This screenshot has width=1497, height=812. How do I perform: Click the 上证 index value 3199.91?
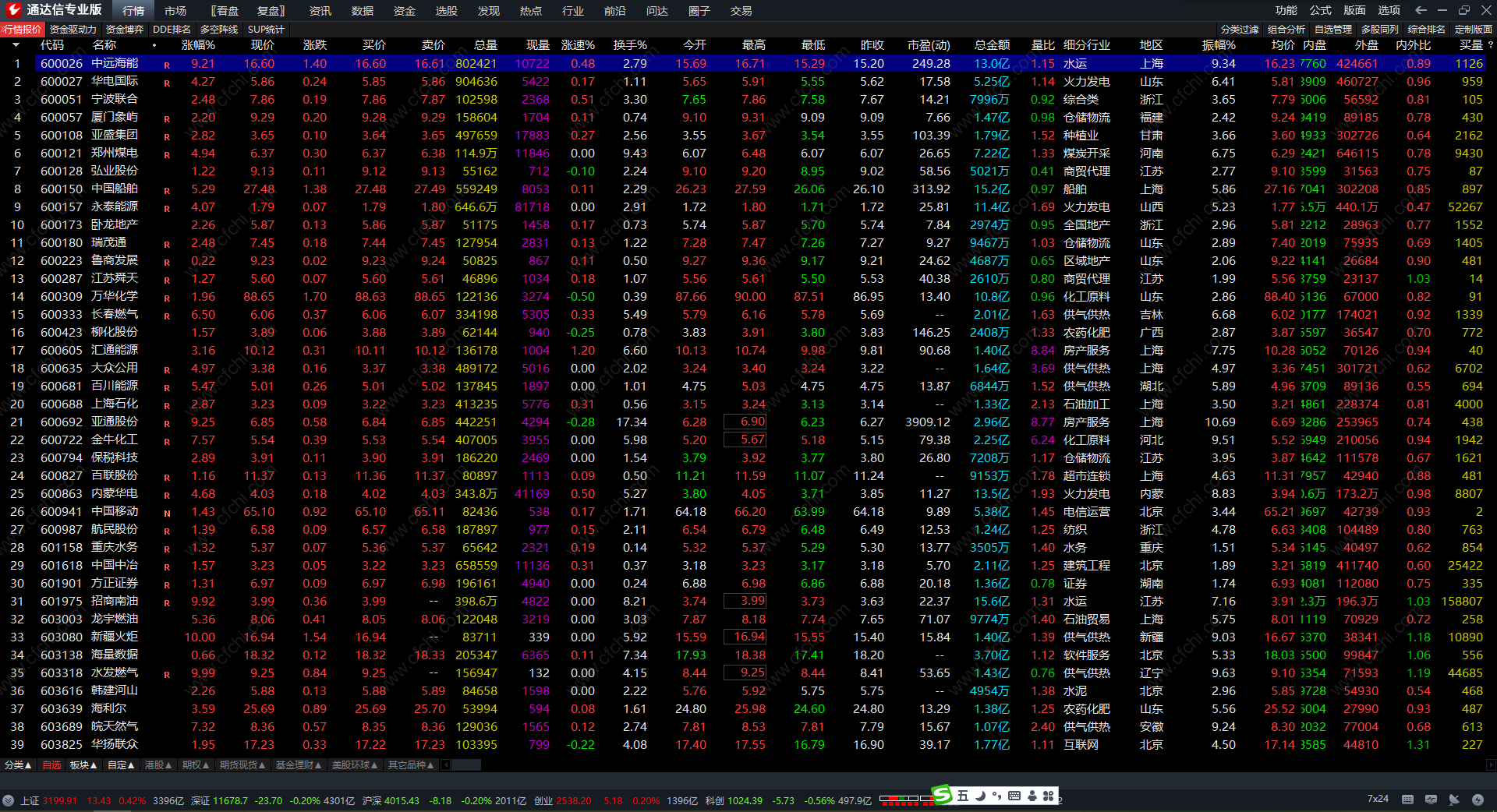pos(60,800)
